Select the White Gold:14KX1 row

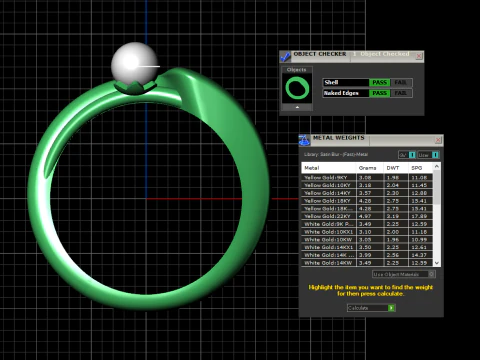(x=367, y=247)
